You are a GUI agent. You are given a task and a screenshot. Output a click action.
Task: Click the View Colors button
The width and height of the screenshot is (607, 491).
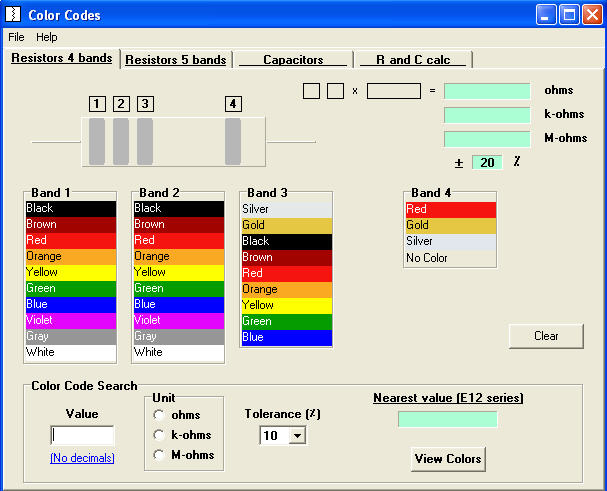pyautogui.click(x=448, y=459)
